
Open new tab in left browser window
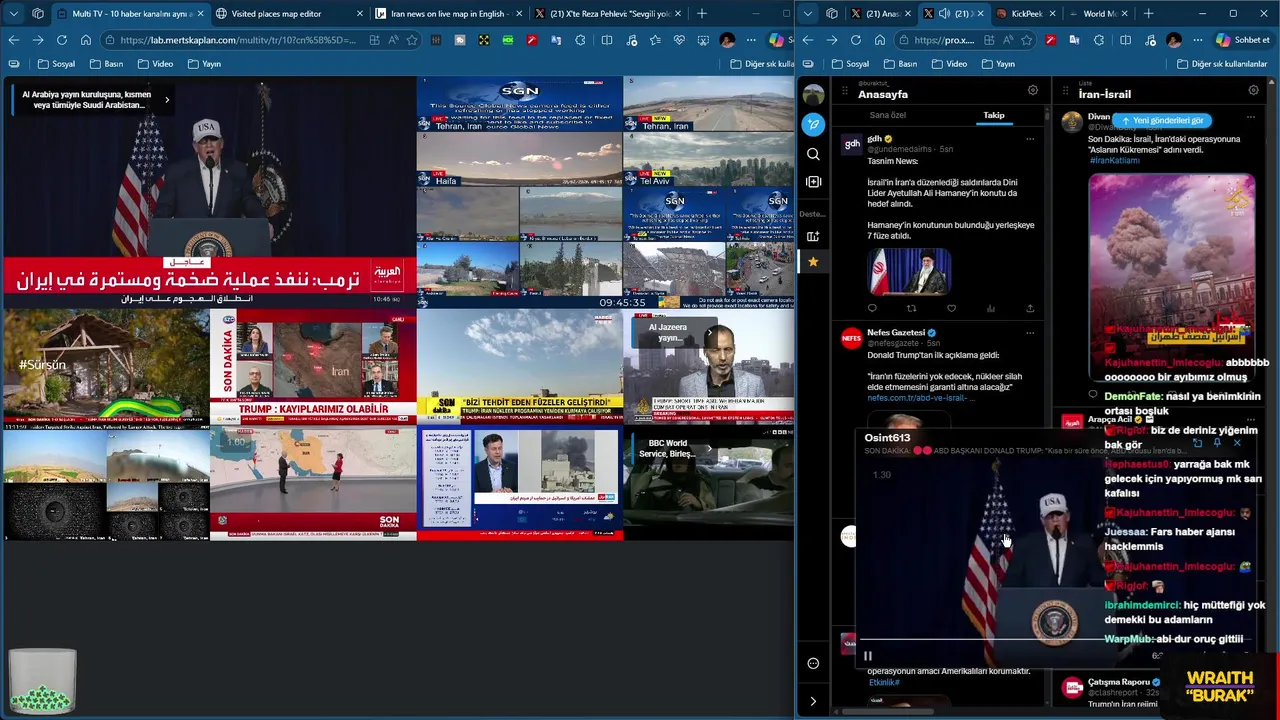(702, 14)
